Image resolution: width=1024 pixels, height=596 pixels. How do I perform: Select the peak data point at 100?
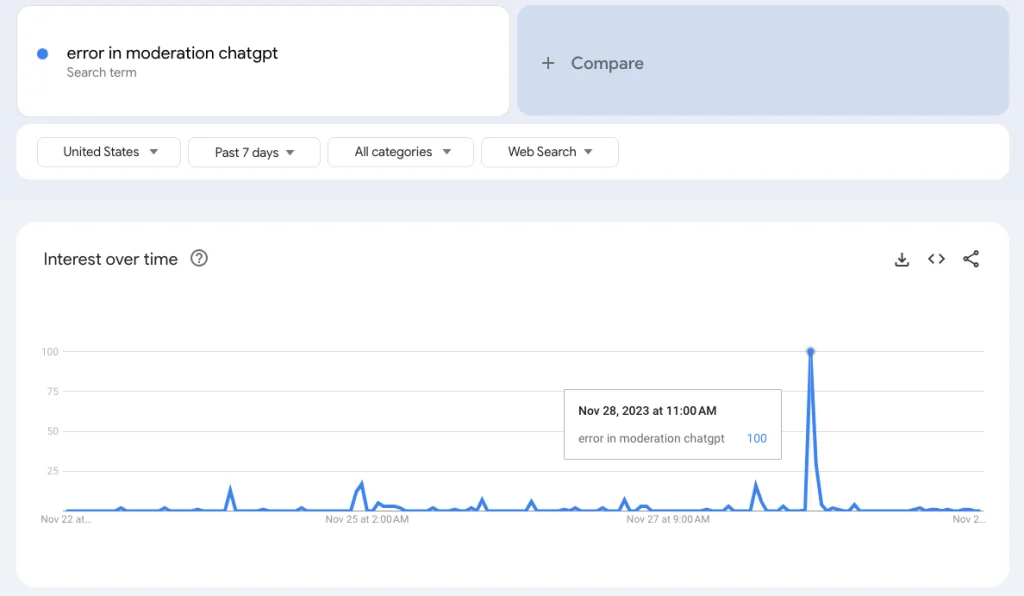coord(810,352)
